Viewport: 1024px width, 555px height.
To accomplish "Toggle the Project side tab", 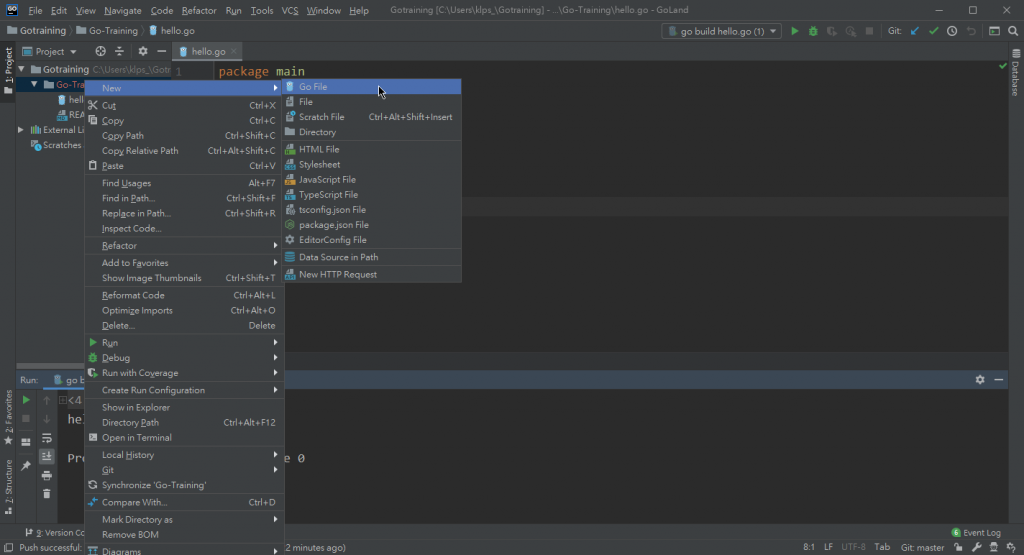I will point(8,71).
